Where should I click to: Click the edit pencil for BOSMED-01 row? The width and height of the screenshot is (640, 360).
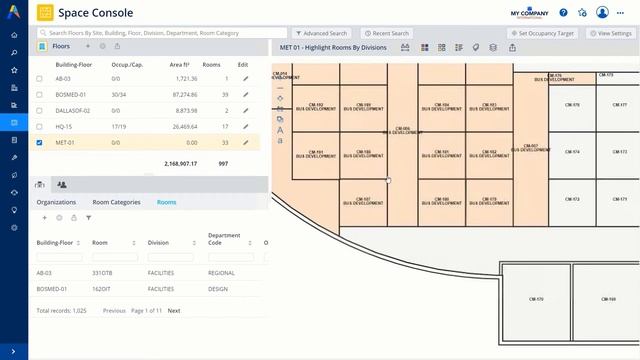click(x=245, y=94)
